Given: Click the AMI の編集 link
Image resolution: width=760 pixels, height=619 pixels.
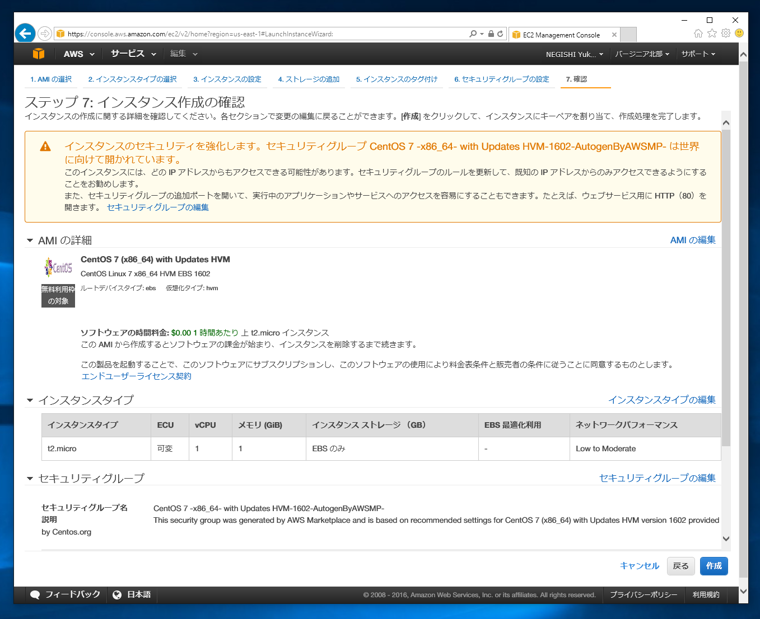Looking at the screenshot, I should coord(693,240).
